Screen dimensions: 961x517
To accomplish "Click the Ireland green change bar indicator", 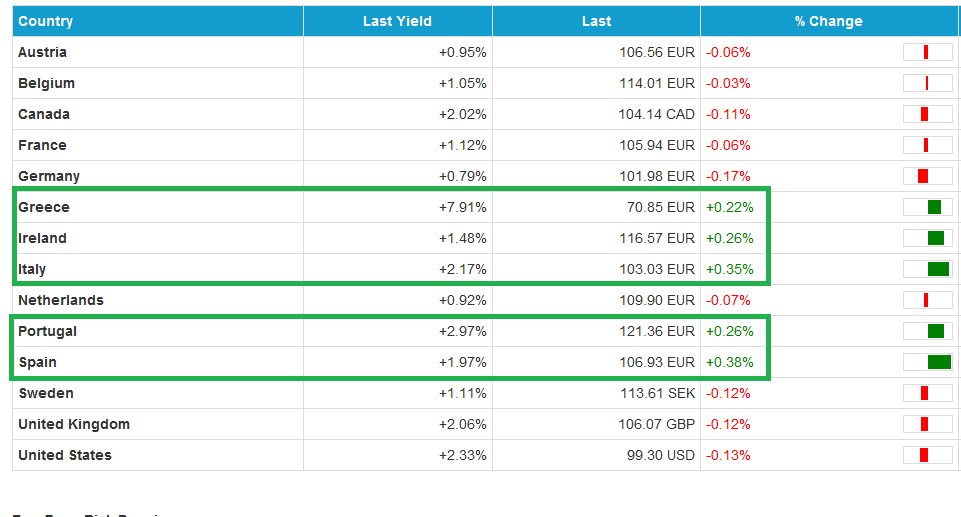I will [x=935, y=238].
